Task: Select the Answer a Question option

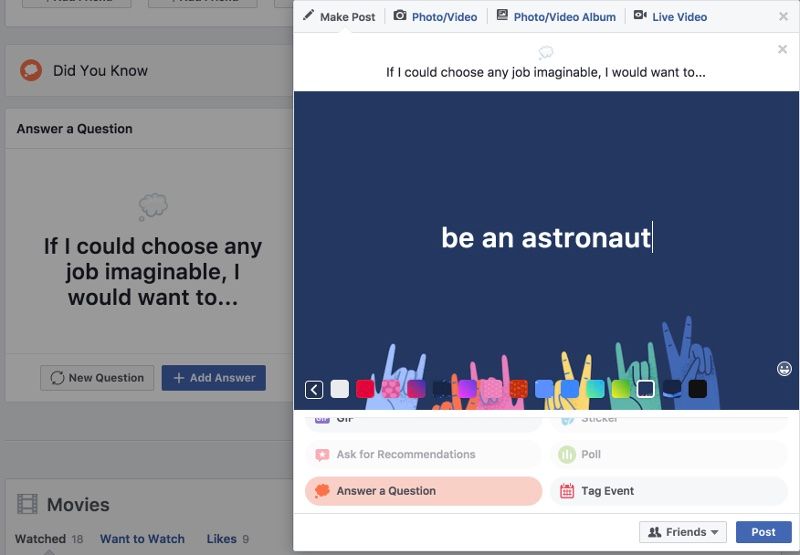Action: 423,491
